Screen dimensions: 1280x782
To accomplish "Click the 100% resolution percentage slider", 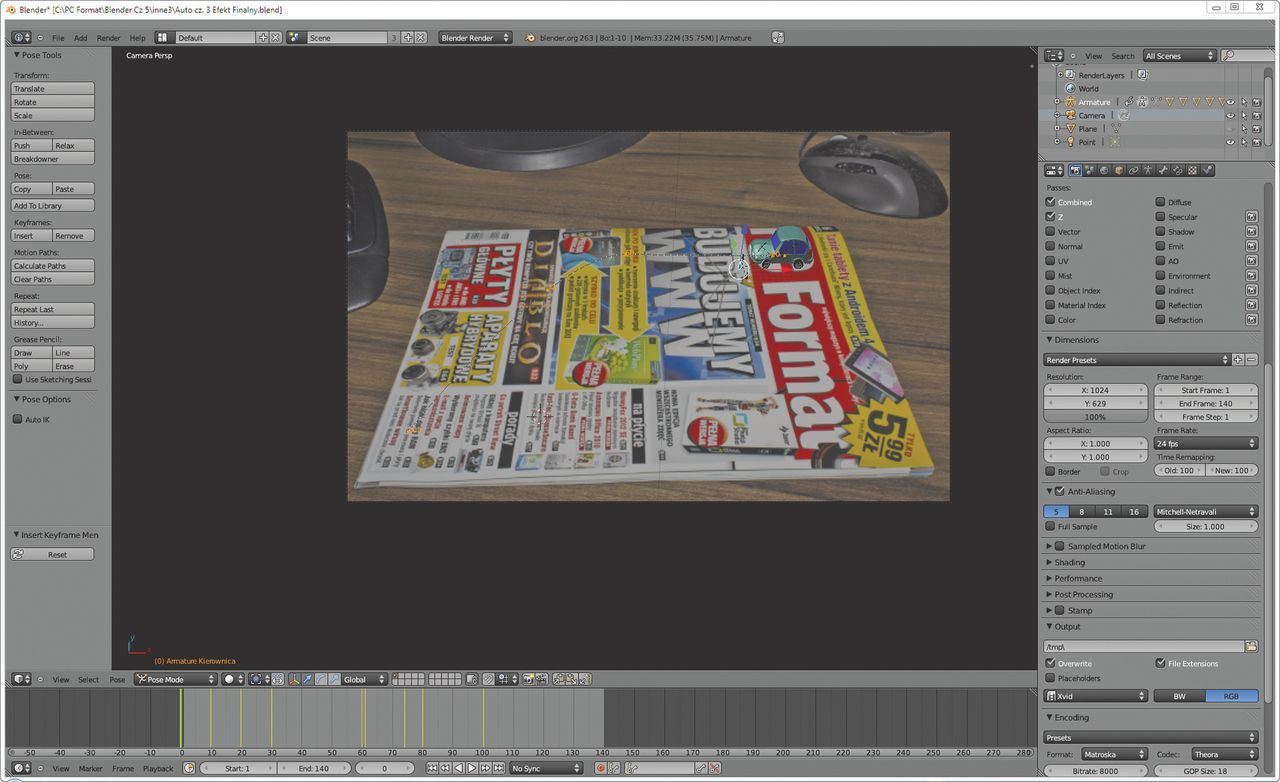I will pyautogui.click(x=1096, y=417).
